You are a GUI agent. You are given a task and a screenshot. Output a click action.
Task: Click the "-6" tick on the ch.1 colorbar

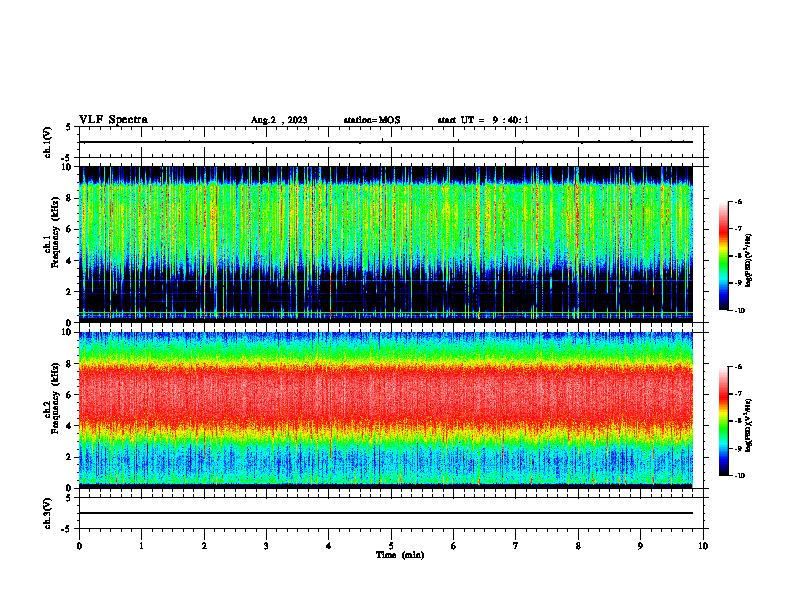pyautogui.click(x=738, y=202)
